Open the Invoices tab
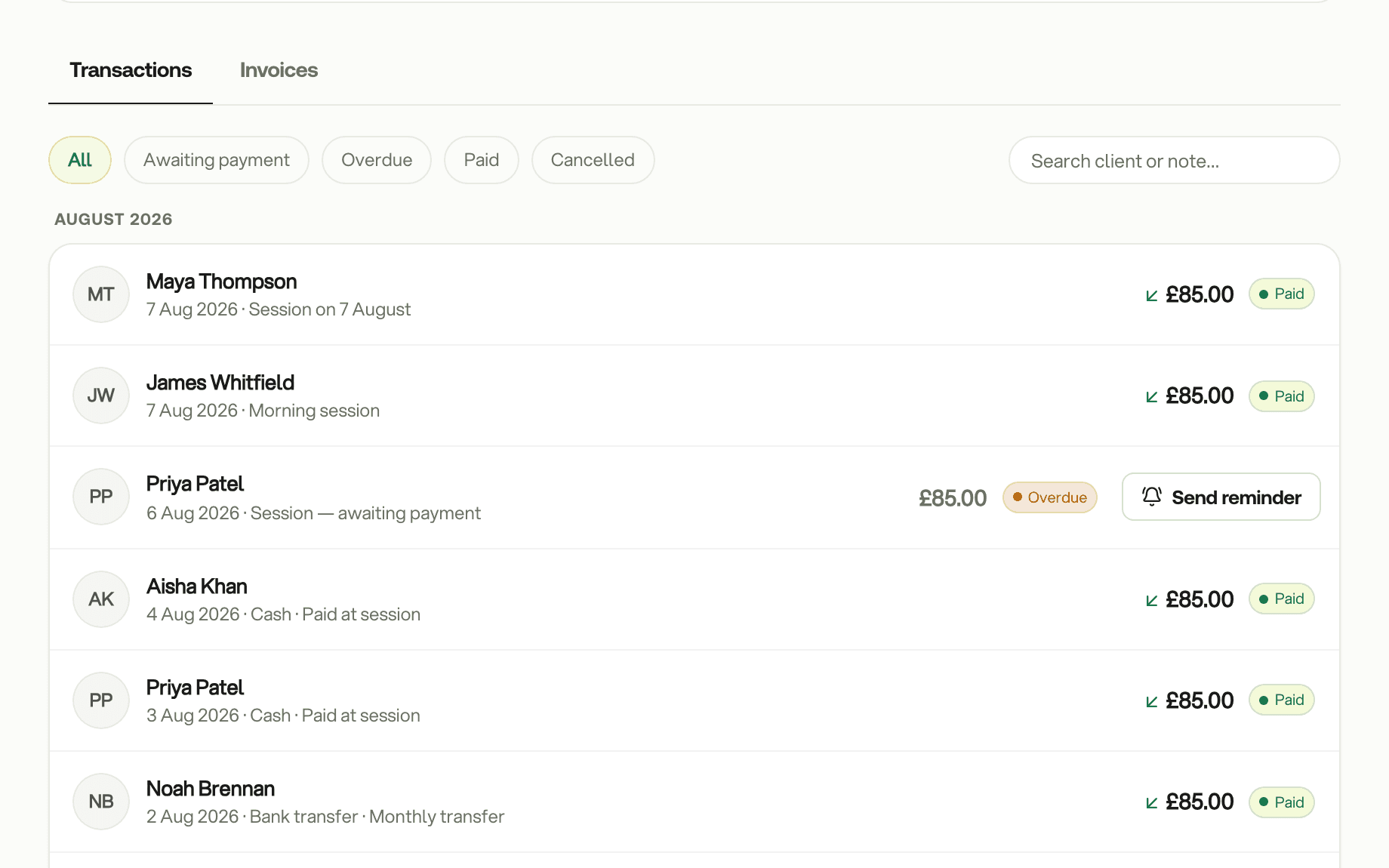Viewport: 1389px width, 868px height. click(x=279, y=70)
